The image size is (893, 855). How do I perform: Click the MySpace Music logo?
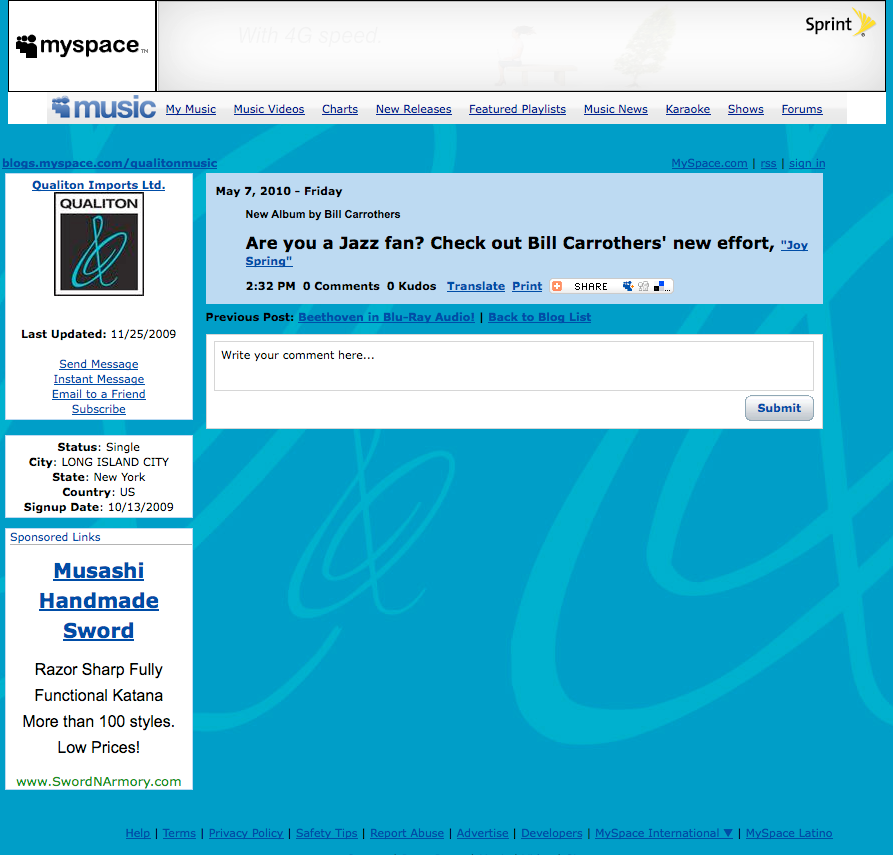coord(104,108)
